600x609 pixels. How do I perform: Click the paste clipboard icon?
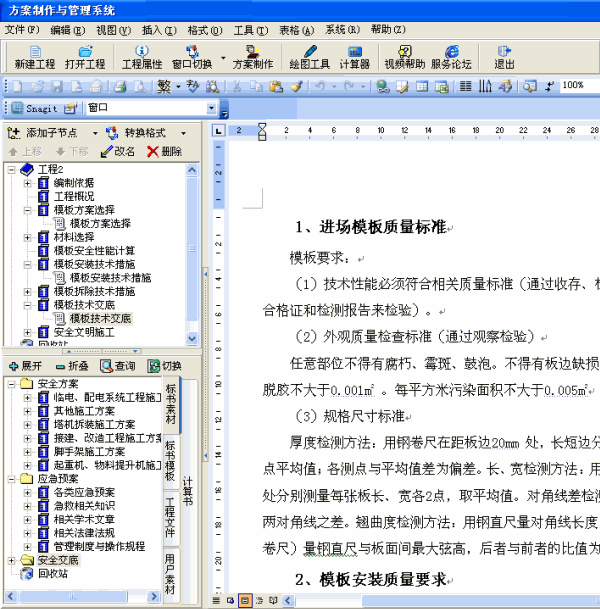pyautogui.click(x=276, y=86)
